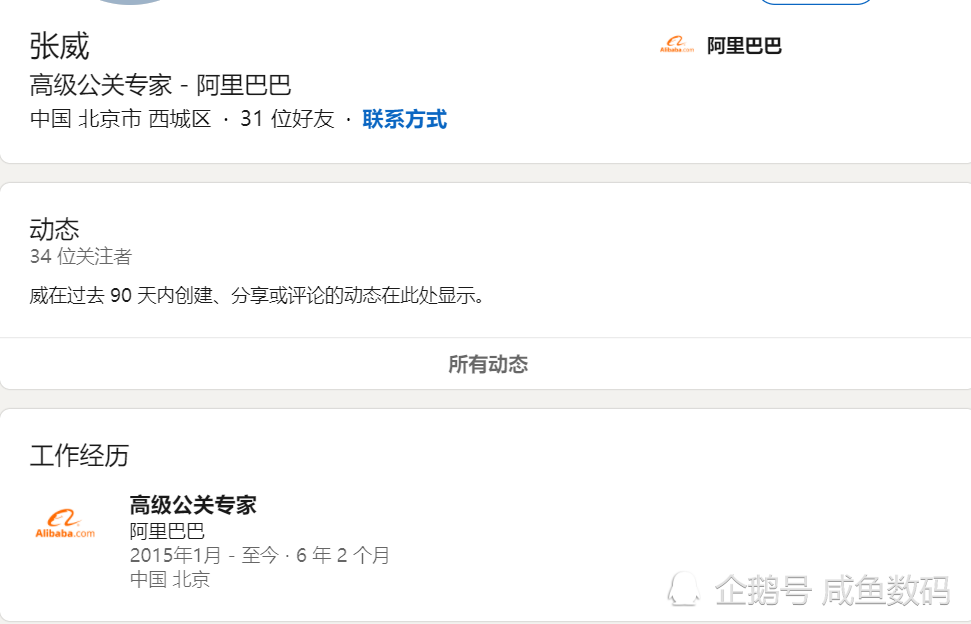Click the penguin watermark icon

(685, 589)
